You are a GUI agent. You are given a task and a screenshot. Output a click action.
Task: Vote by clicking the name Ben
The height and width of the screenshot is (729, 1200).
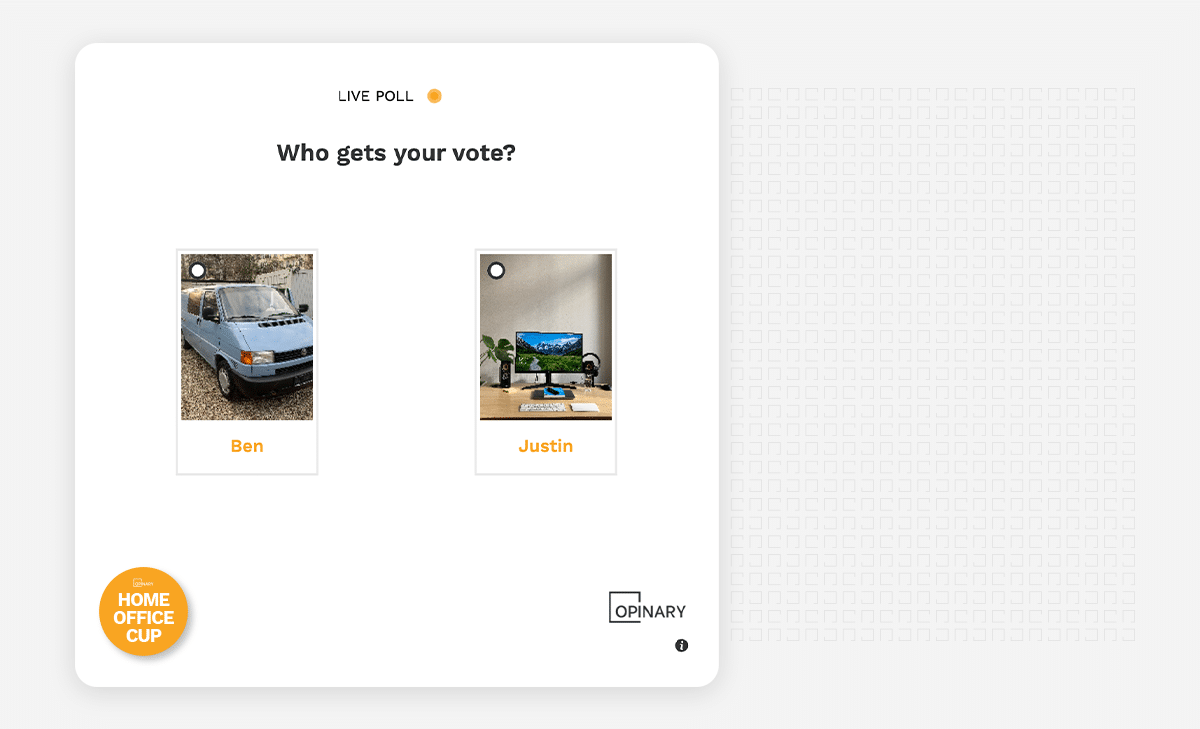[x=247, y=446]
